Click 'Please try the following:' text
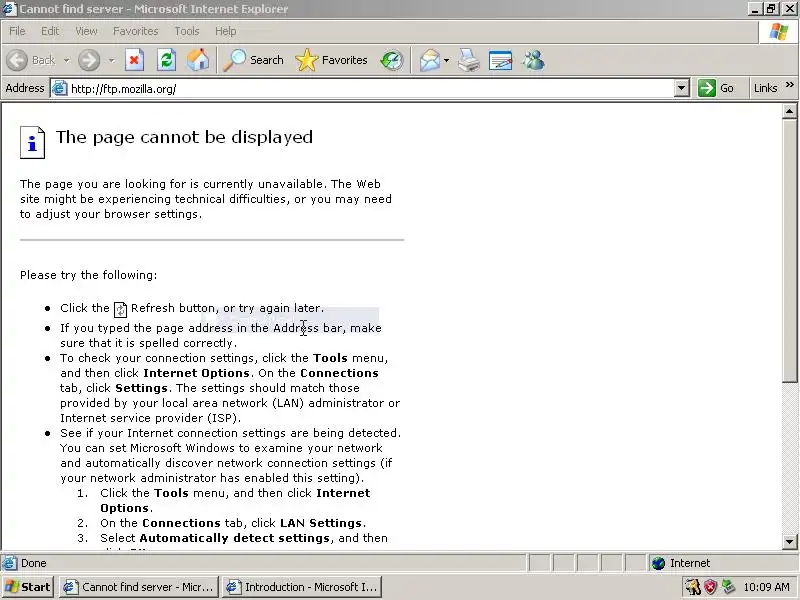Viewport: 800px width, 600px height. tap(88, 275)
